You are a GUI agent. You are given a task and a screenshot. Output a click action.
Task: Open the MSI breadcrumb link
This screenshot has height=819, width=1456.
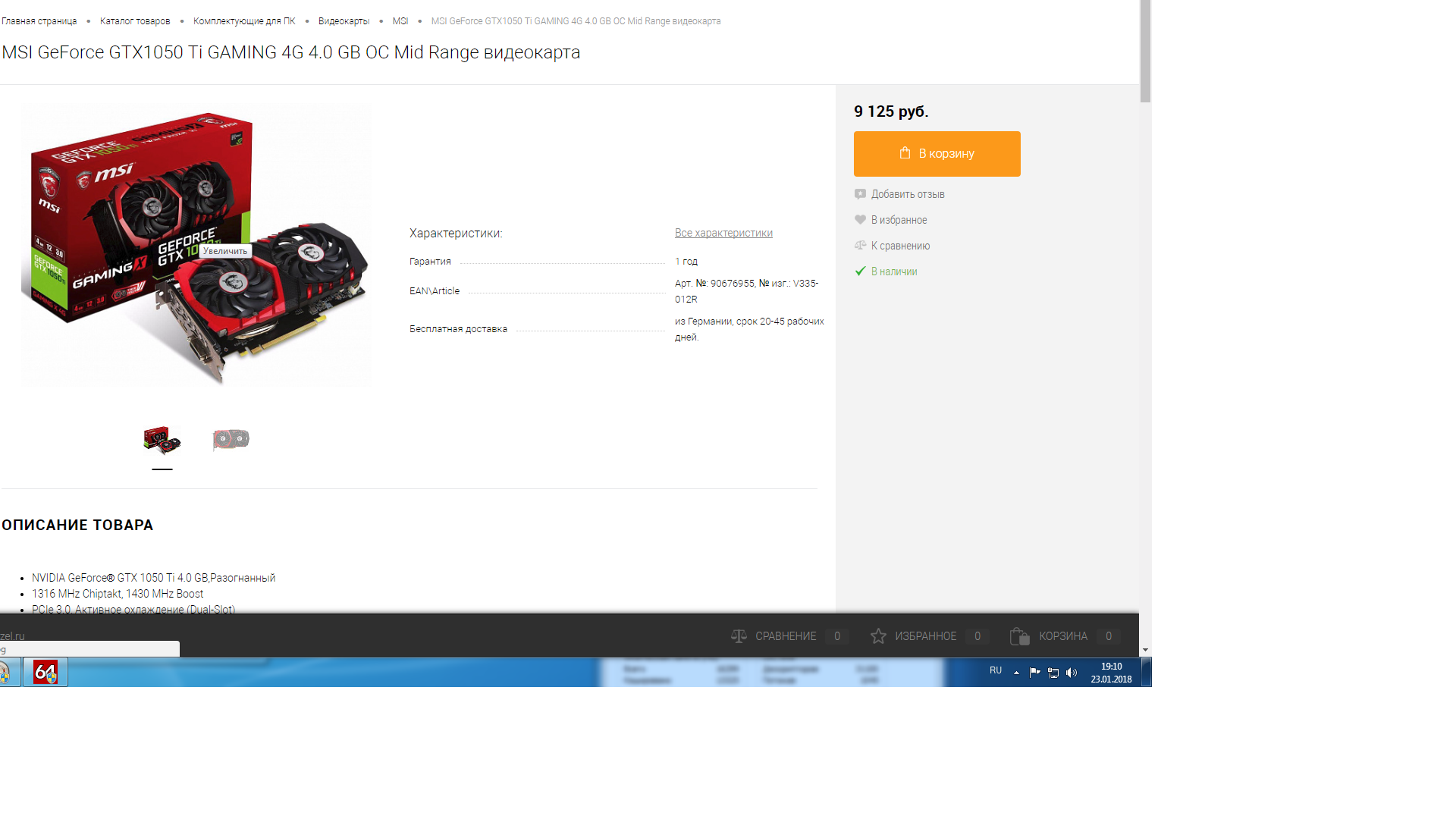tap(400, 21)
